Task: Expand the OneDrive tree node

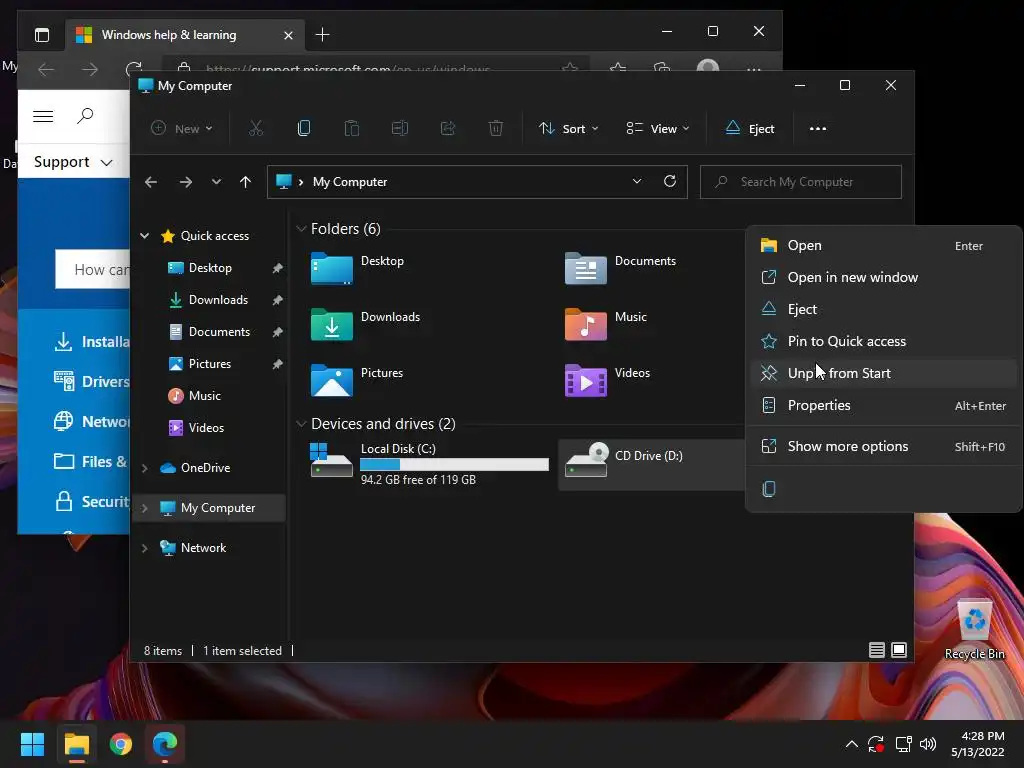Action: pyautogui.click(x=145, y=468)
